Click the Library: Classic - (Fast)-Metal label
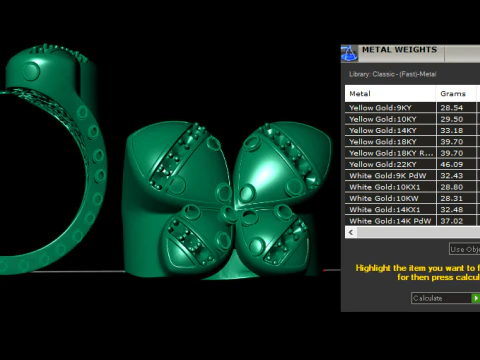 point(392,74)
